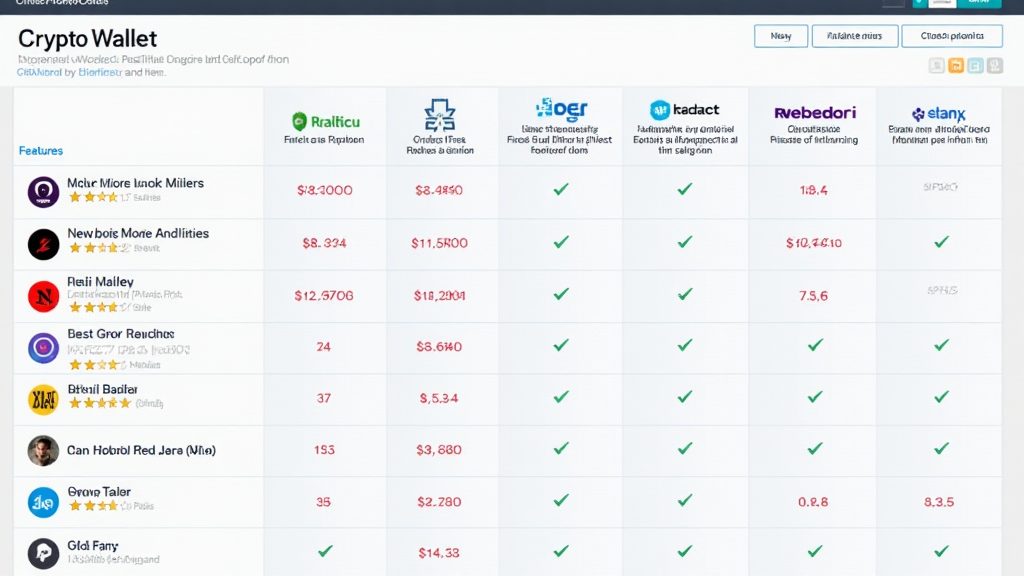The image size is (1024, 576).
Task: Click the kadact checkmark in Reiii Malley row
Action: click(684, 295)
